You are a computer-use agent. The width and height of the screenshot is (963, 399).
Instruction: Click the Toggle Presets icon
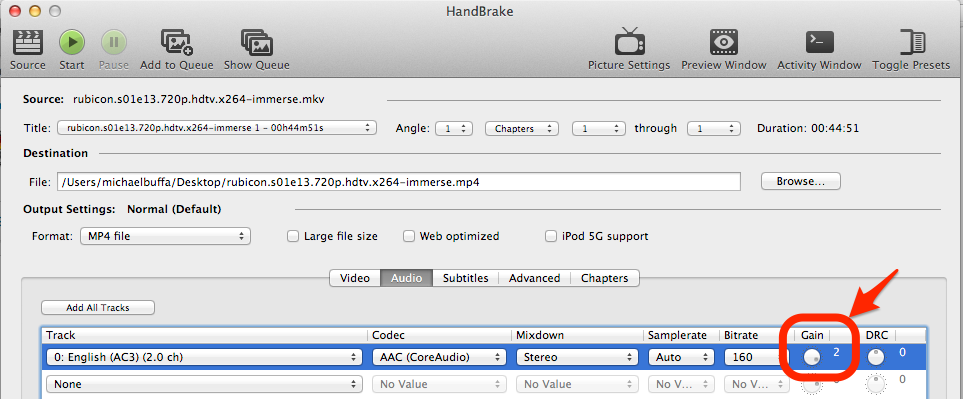tap(912, 42)
